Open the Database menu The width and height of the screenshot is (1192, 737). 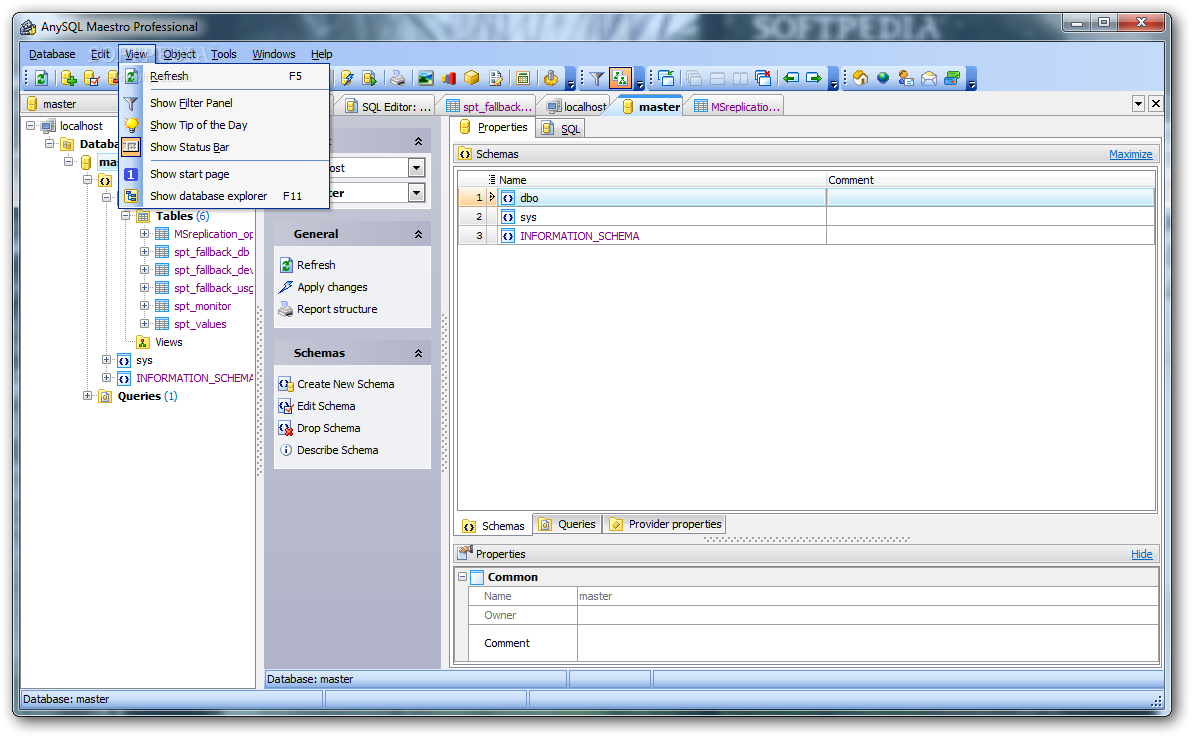[52, 54]
